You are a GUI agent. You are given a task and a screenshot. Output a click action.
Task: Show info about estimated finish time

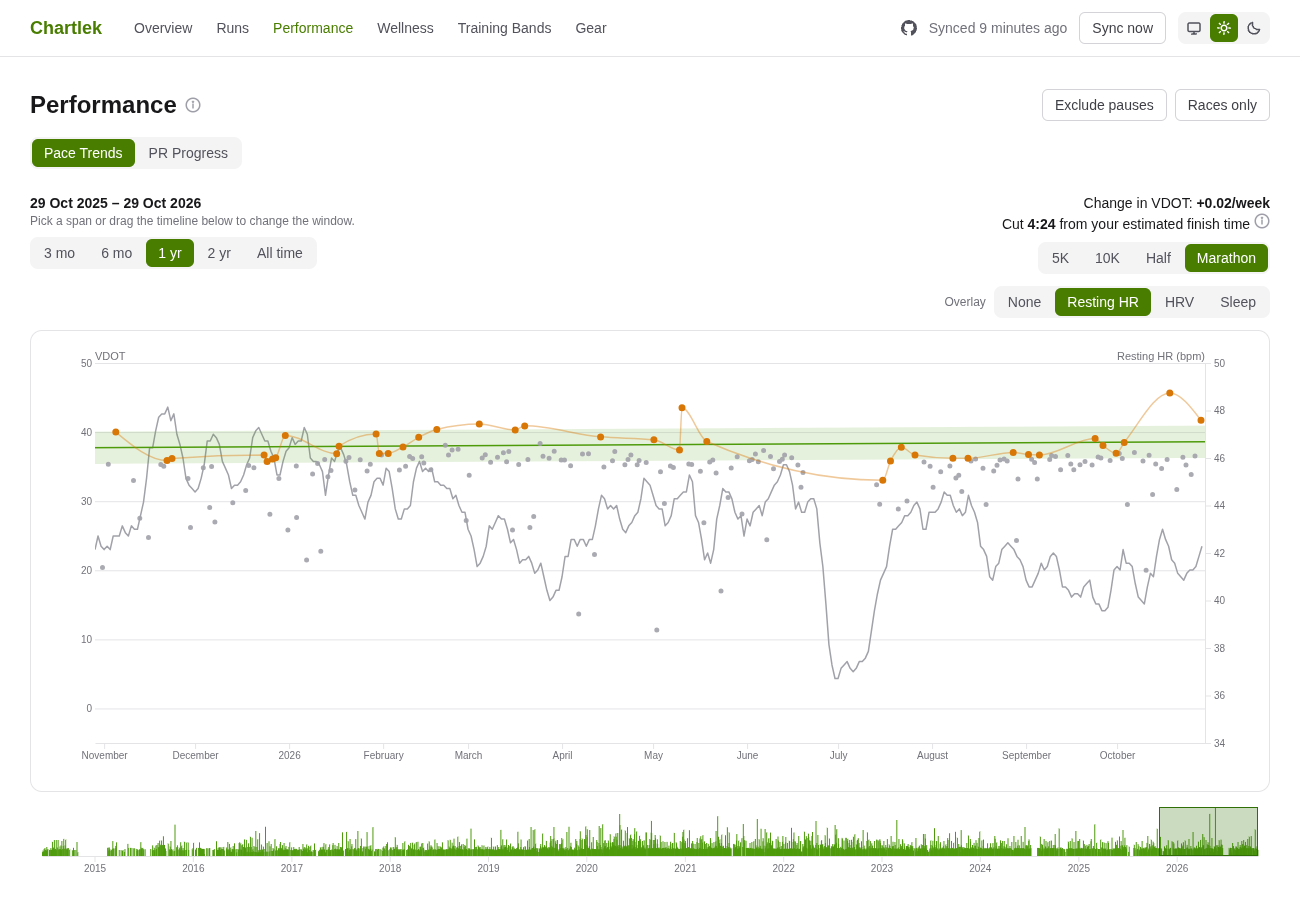coord(1262,221)
